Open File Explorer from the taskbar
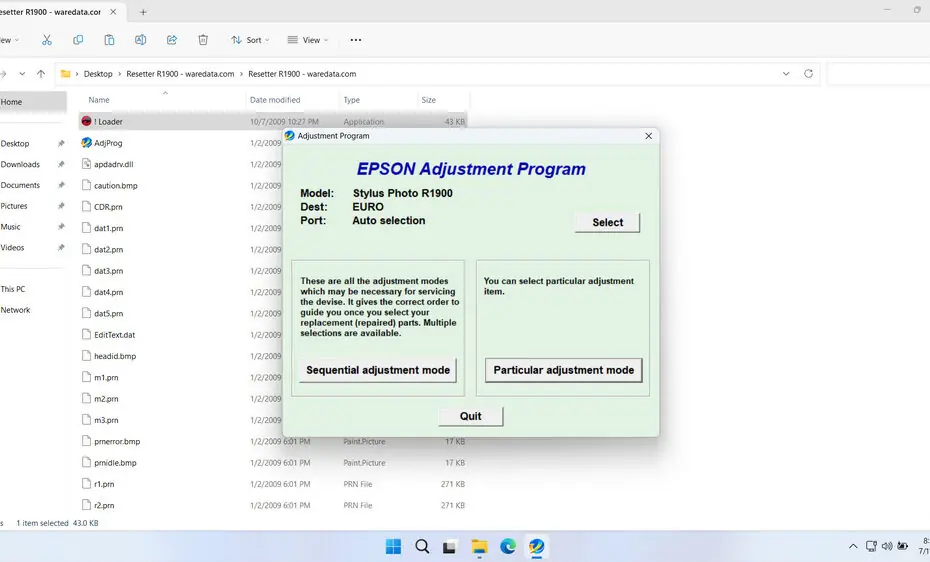The height and width of the screenshot is (562, 930). pyautogui.click(x=479, y=546)
